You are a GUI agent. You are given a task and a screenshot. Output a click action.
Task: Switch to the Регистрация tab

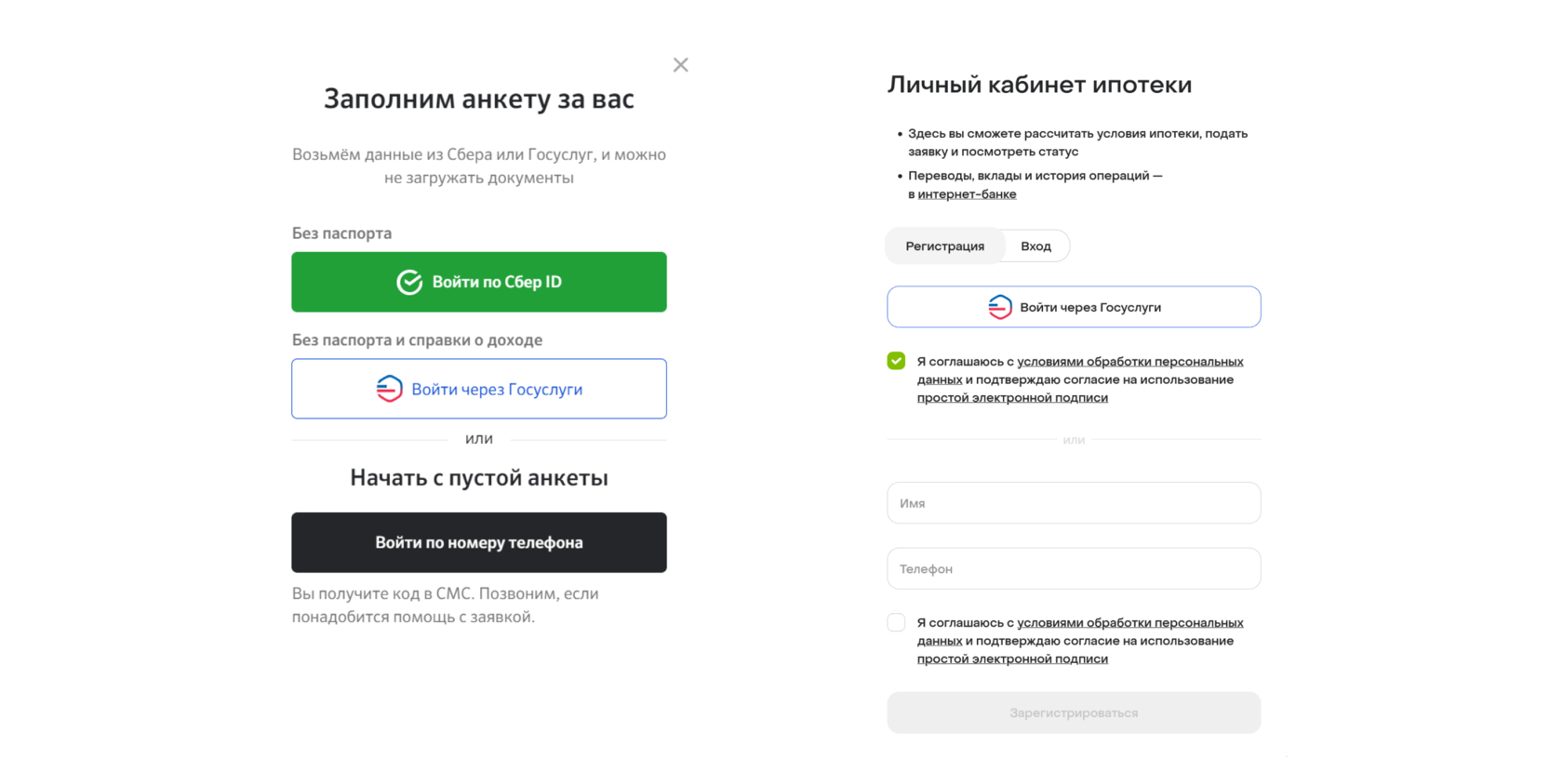click(944, 246)
